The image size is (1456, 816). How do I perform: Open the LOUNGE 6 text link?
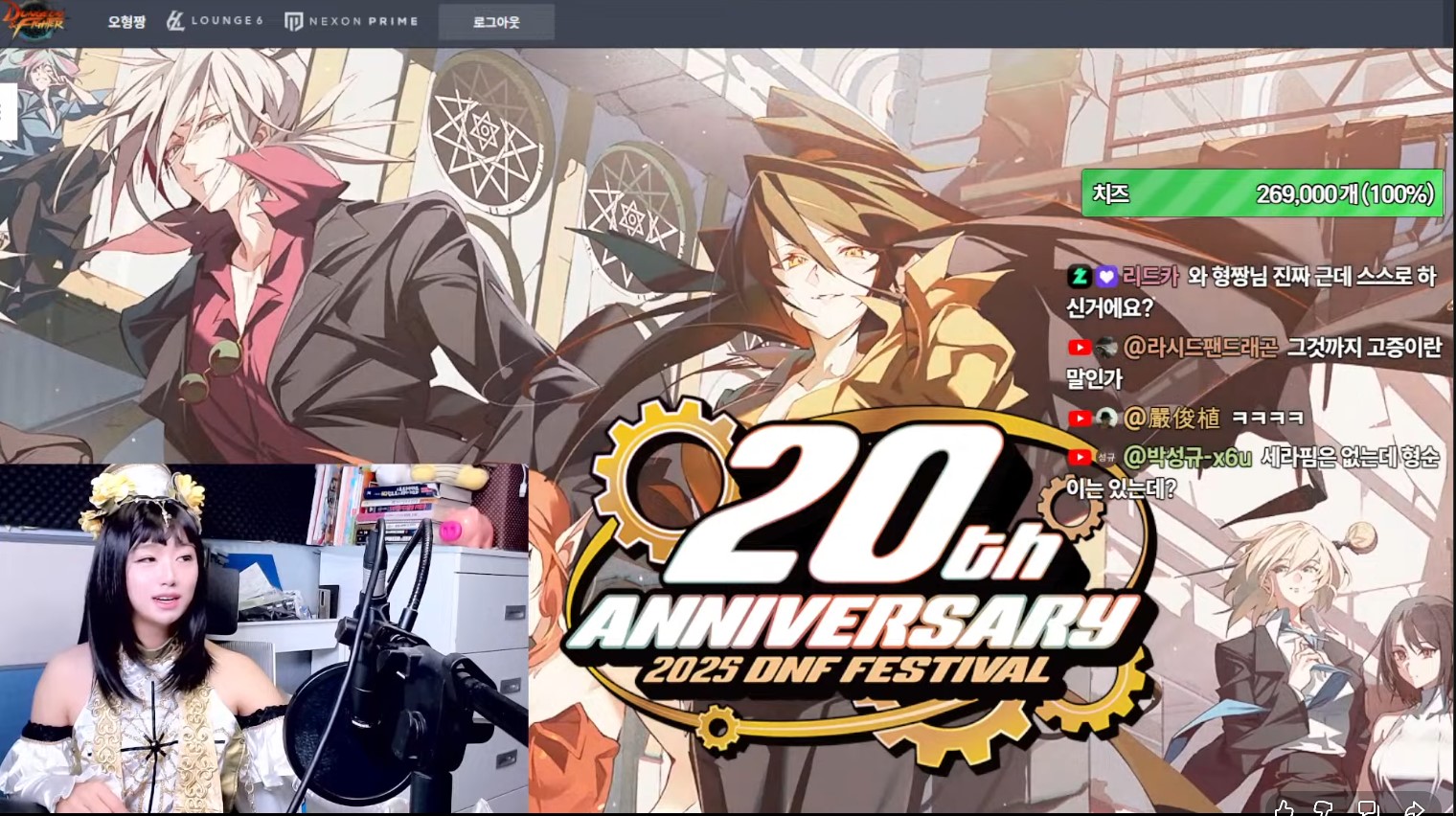coord(226,20)
